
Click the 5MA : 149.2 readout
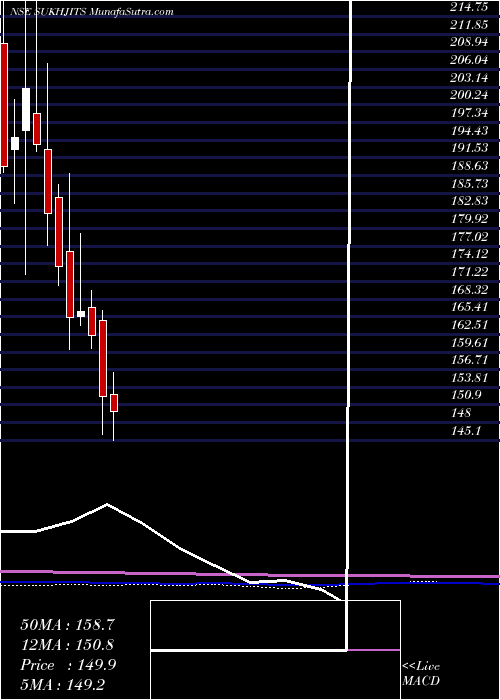(62, 684)
